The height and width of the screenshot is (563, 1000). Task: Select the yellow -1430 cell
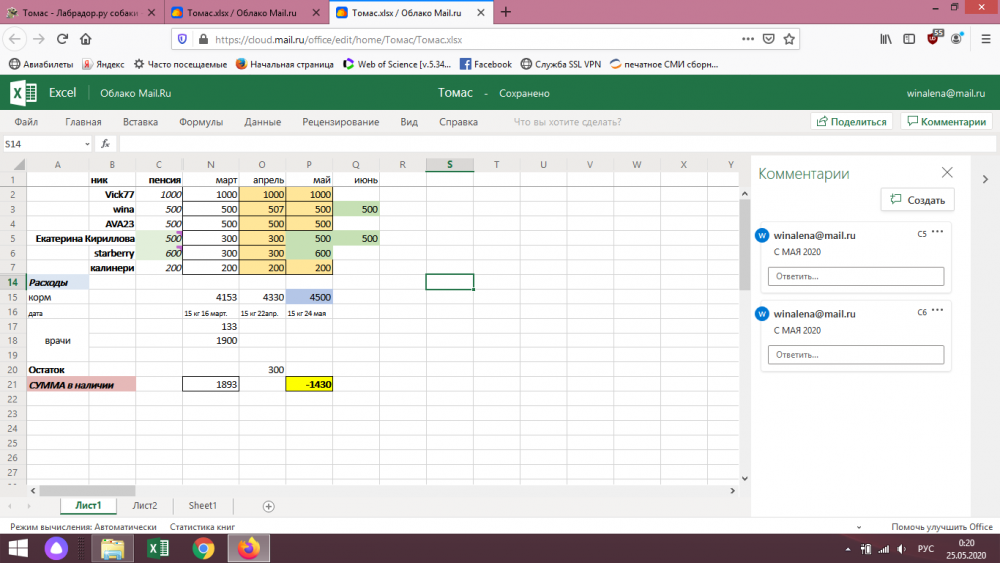coord(309,384)
